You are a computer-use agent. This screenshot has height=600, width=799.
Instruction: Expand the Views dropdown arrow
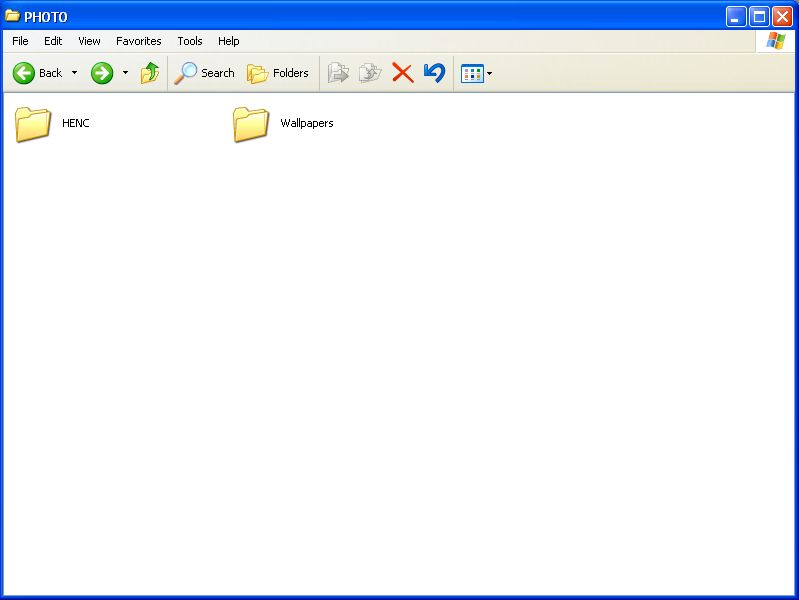pos(489,73)
